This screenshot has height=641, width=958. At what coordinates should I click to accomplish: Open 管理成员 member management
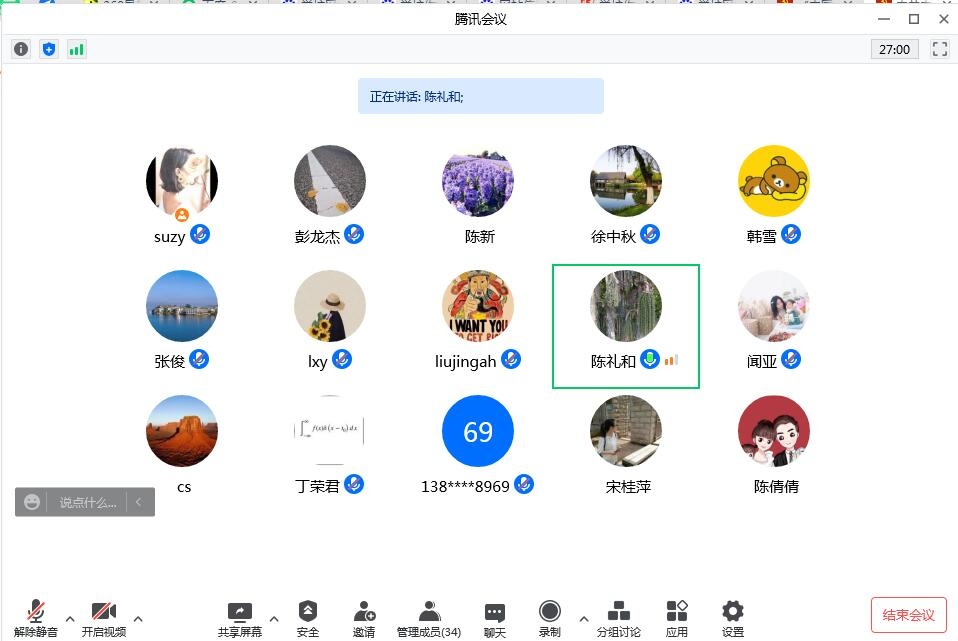click(x=428, y=615)
